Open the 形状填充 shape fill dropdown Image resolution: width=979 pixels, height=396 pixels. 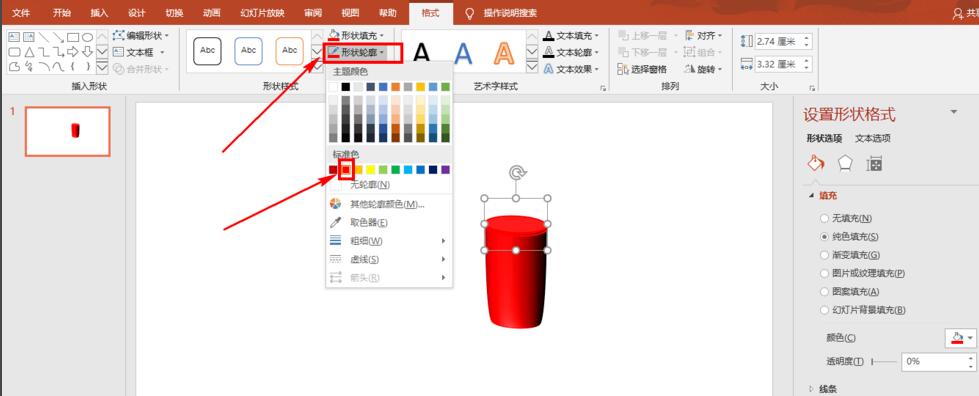pos(357,36)
